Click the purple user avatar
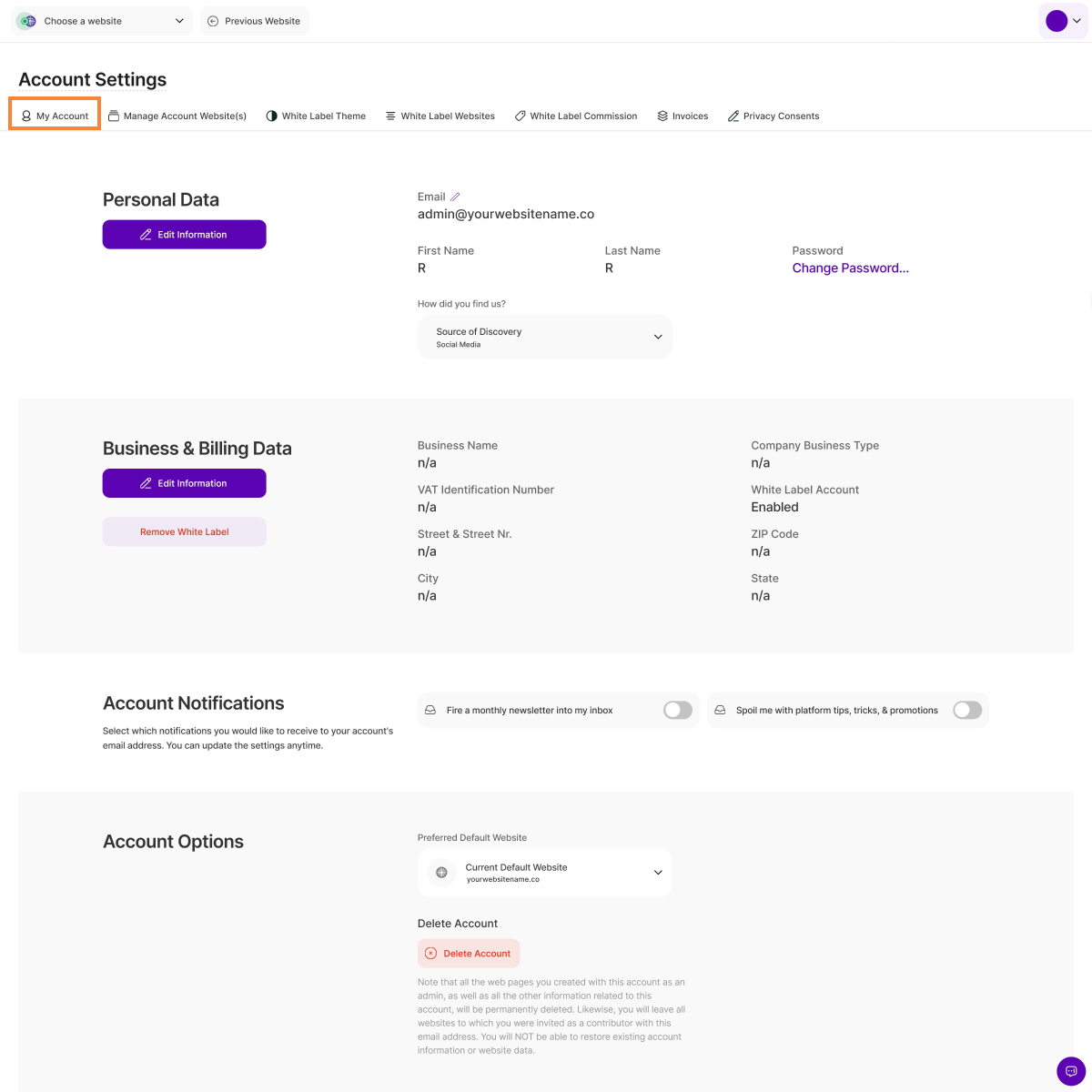Image resolution: width=1092 pixels, height=1092 pixels. point(1057,21)
